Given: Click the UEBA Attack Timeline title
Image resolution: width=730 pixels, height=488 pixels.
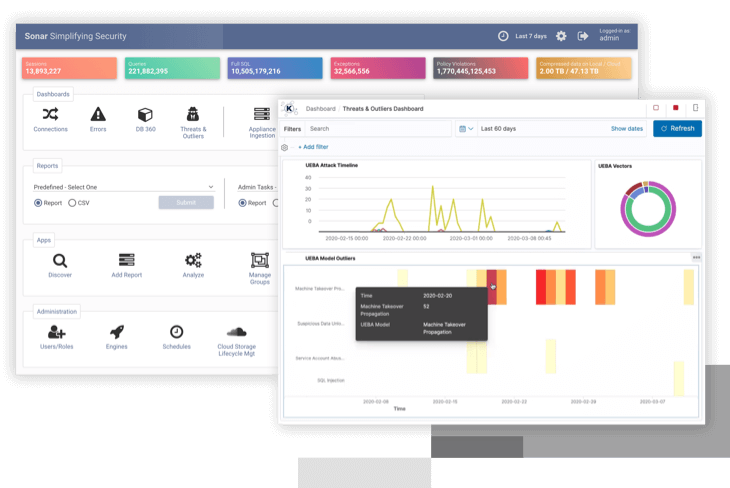Looking at the screenshot, I should pyautogui.click(x=331, y=165).
